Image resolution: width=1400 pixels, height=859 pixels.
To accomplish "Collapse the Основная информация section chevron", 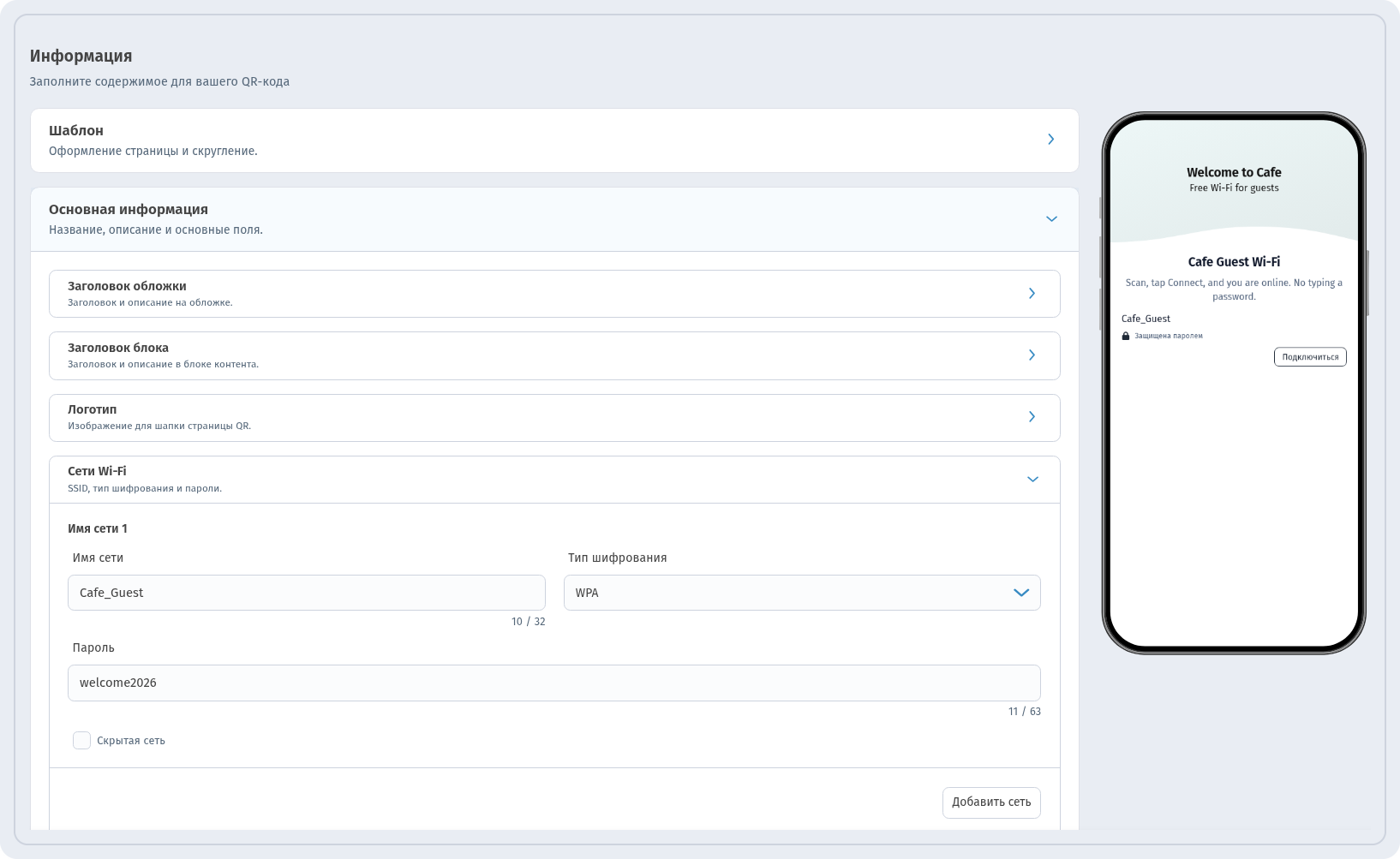I will point(1051,219).
